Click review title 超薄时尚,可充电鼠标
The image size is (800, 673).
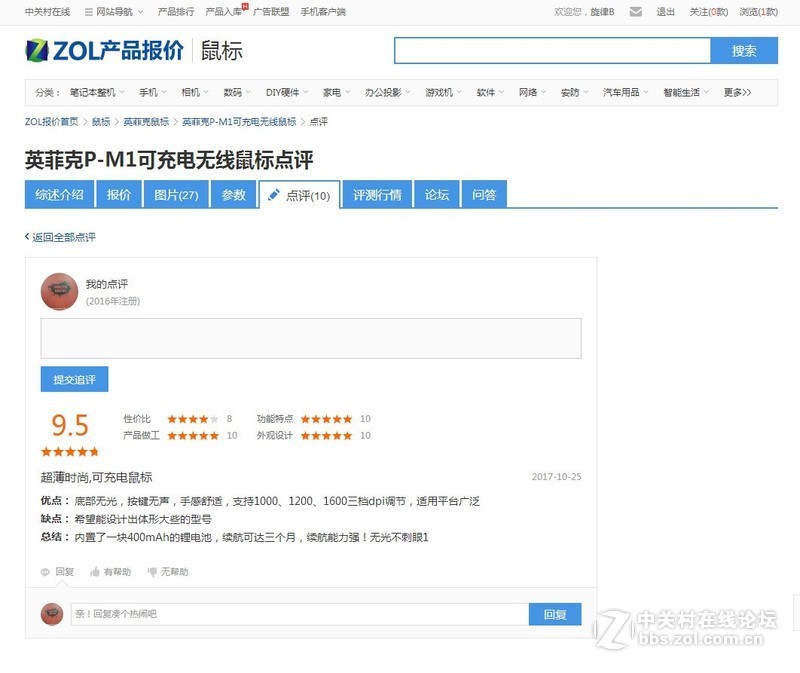[96, 477]
